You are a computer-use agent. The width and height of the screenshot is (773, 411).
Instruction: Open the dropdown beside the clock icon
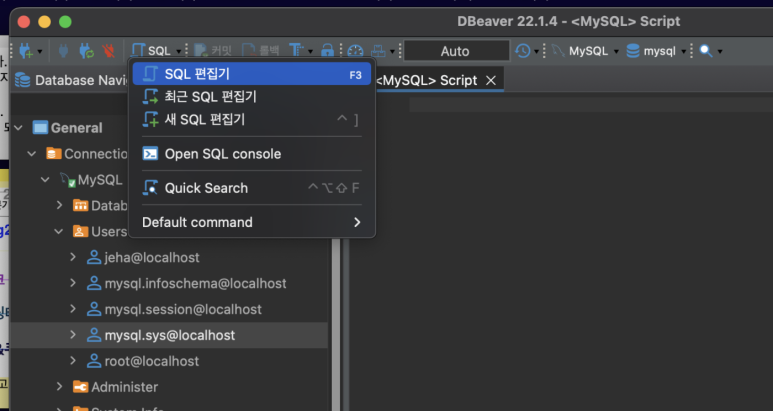[536, 51]
